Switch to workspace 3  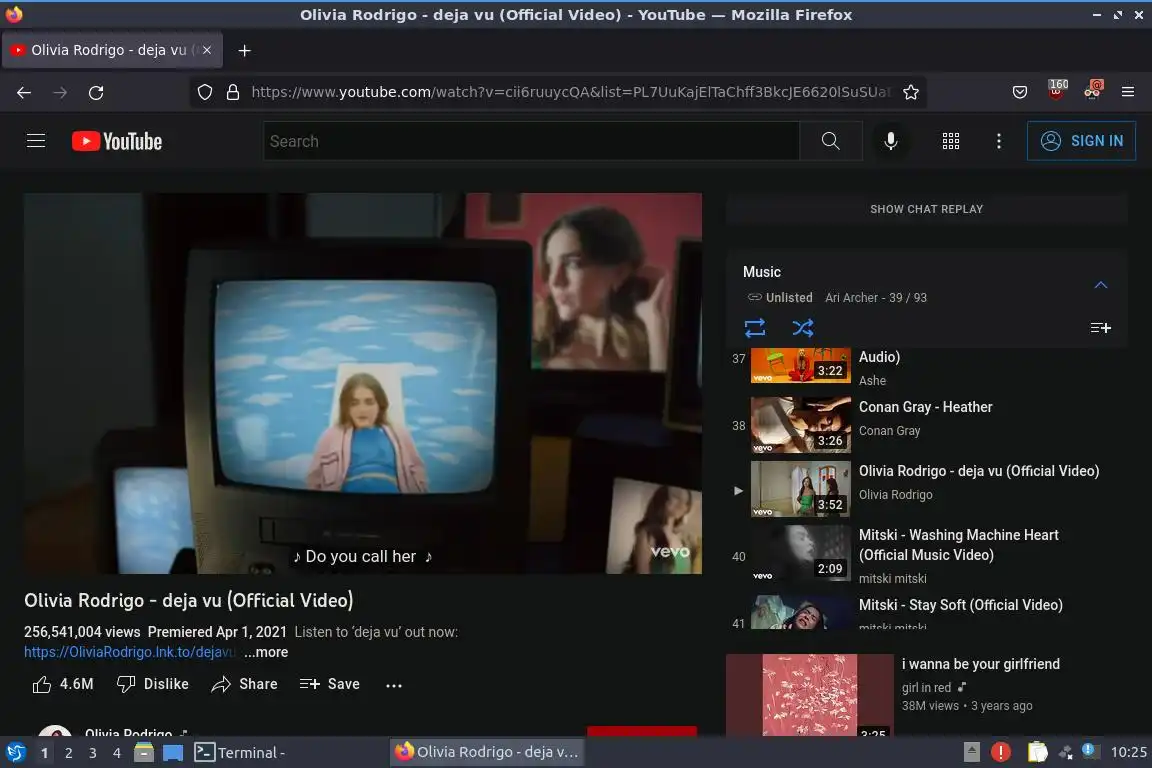point(93,753)
